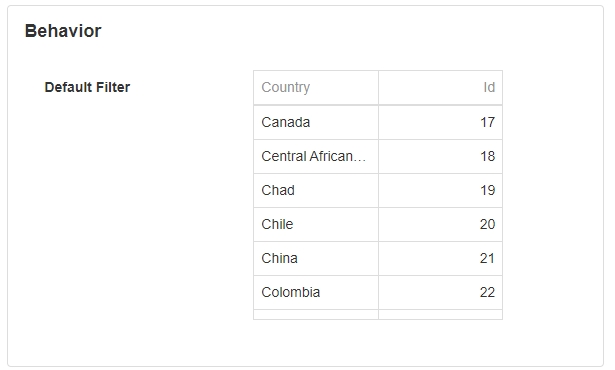
Task: Click the Default Filter label
Action: tap(87, 87)
